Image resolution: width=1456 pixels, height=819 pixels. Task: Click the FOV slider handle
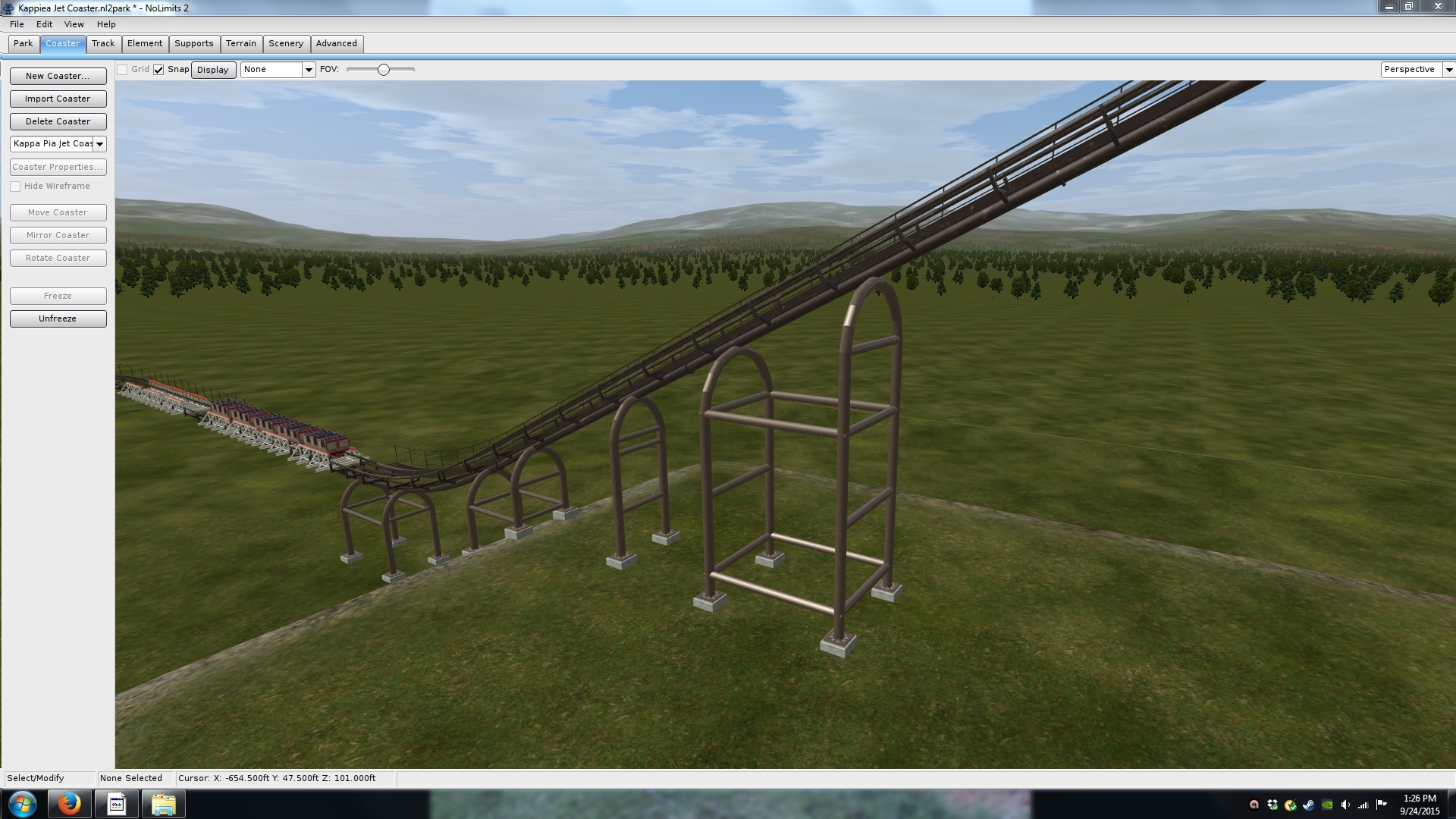pos(384,70)
